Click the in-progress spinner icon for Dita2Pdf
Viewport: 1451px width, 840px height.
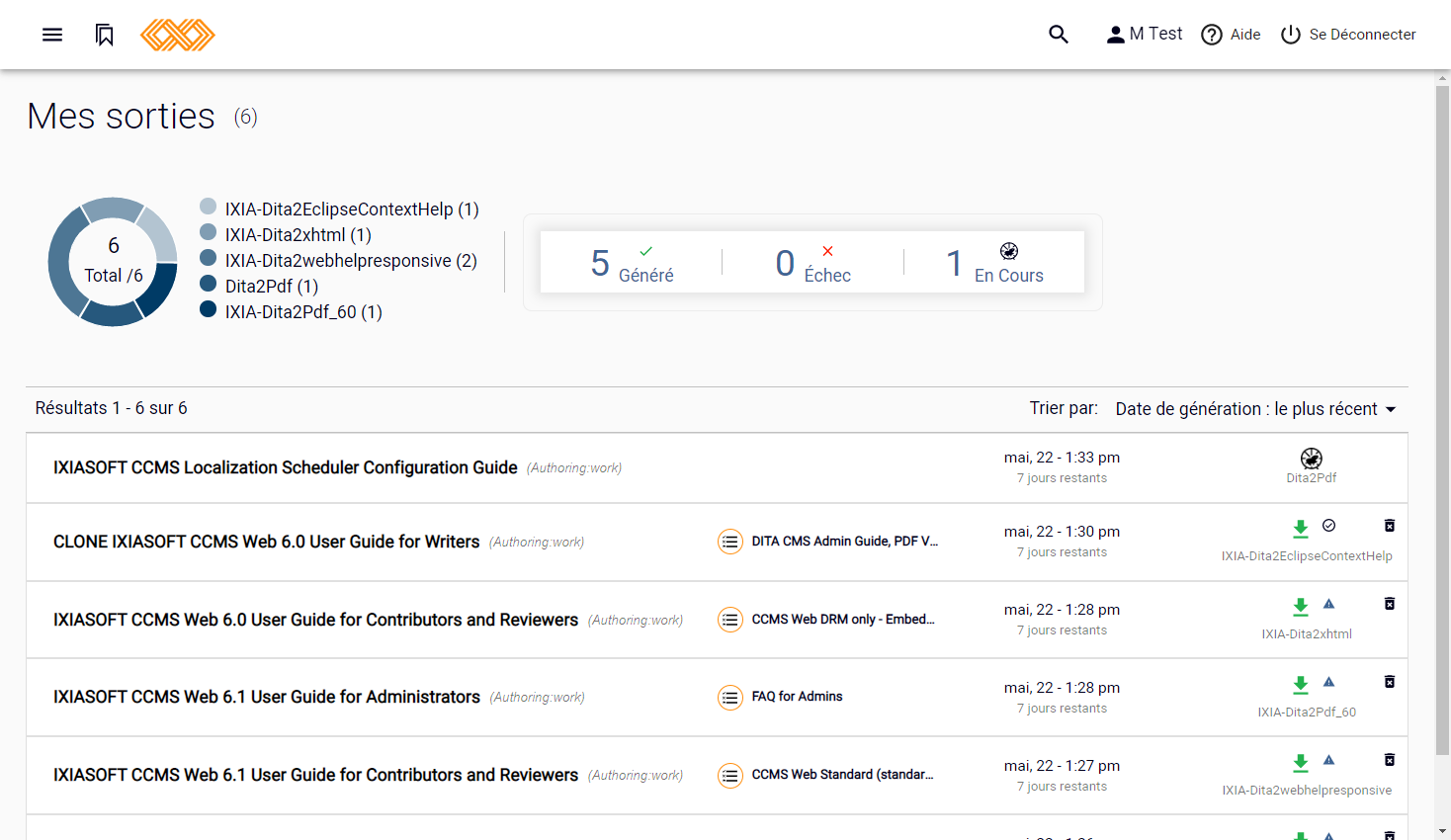tap(1312, 458)
